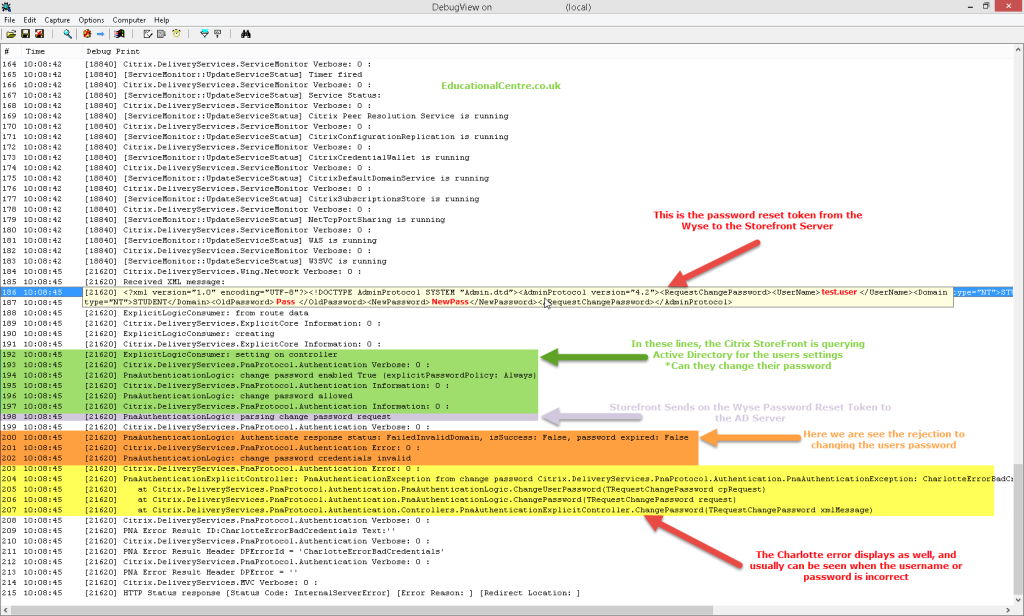
Task: Toggle the Capture Kernel gear icon
Action: [87, 34]
